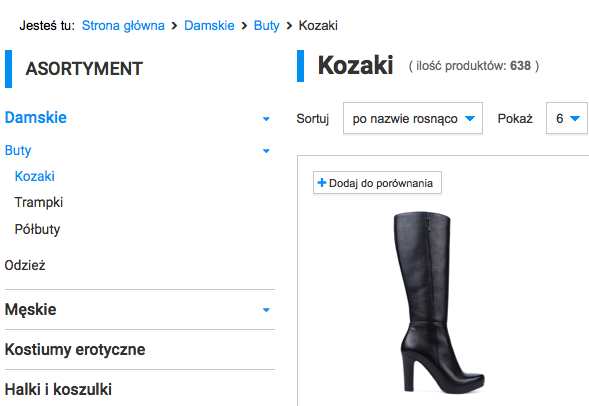Image resolution: width=589 pixels, height=406 pixels.
Task: Open the Pokaż items-per-page dropdown
Action: pos(567,118)
